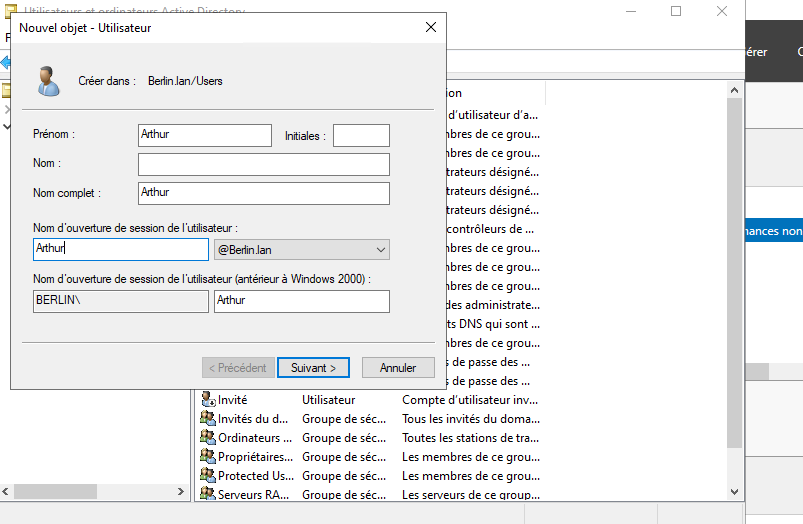Screen dimensions: 803x524
Task: Focus the user logon name field
Action: (121, 249)
